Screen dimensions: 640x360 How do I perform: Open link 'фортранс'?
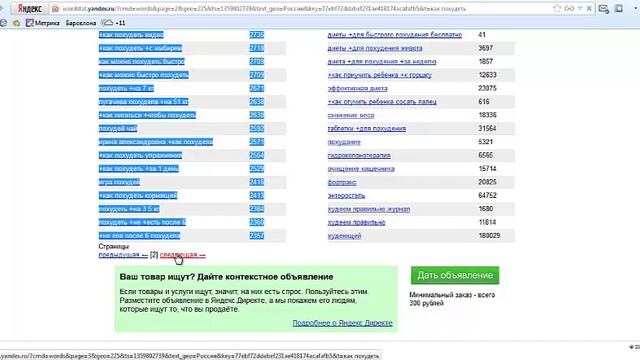(342, 182)
